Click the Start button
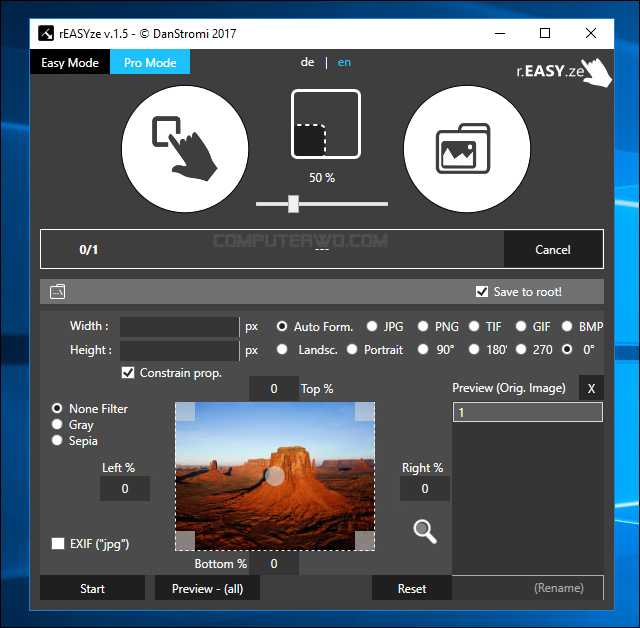640x628 pixels. coord(93,588)
